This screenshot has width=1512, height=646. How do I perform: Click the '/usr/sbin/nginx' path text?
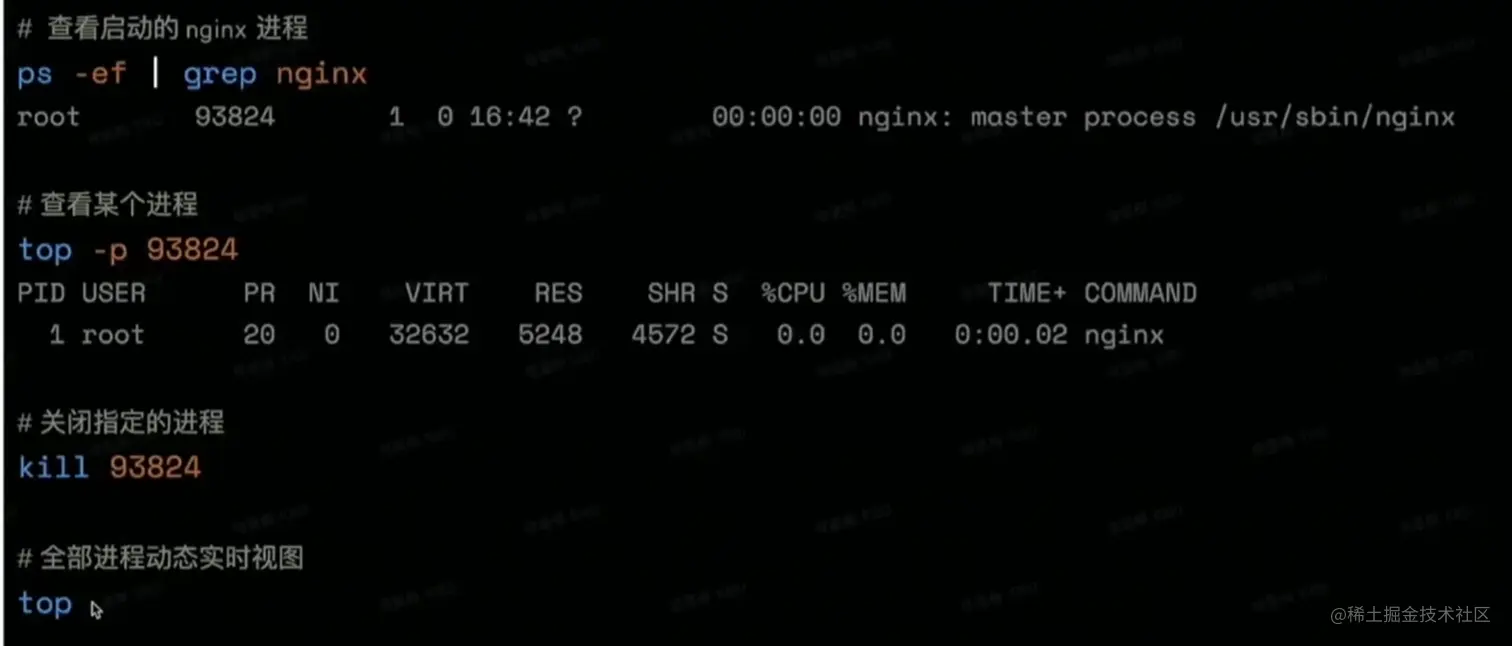(1334, 117)
